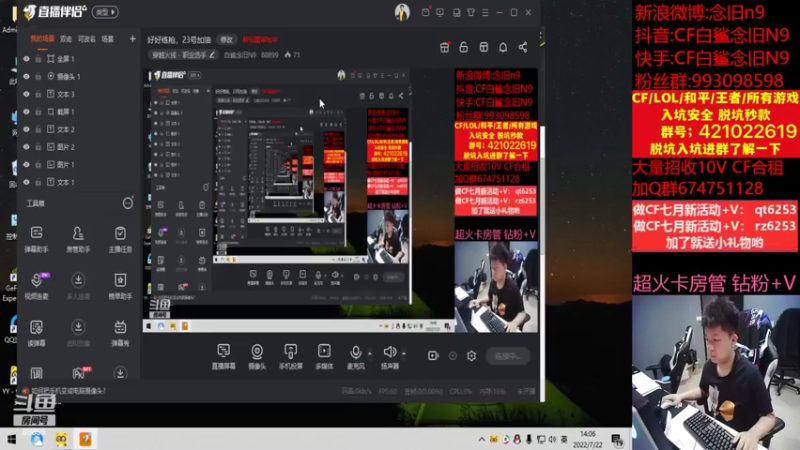The height and width of the screenshot is (450, 800).
Task: Open the 虚拟形象 tool
Action: [78, 333]
